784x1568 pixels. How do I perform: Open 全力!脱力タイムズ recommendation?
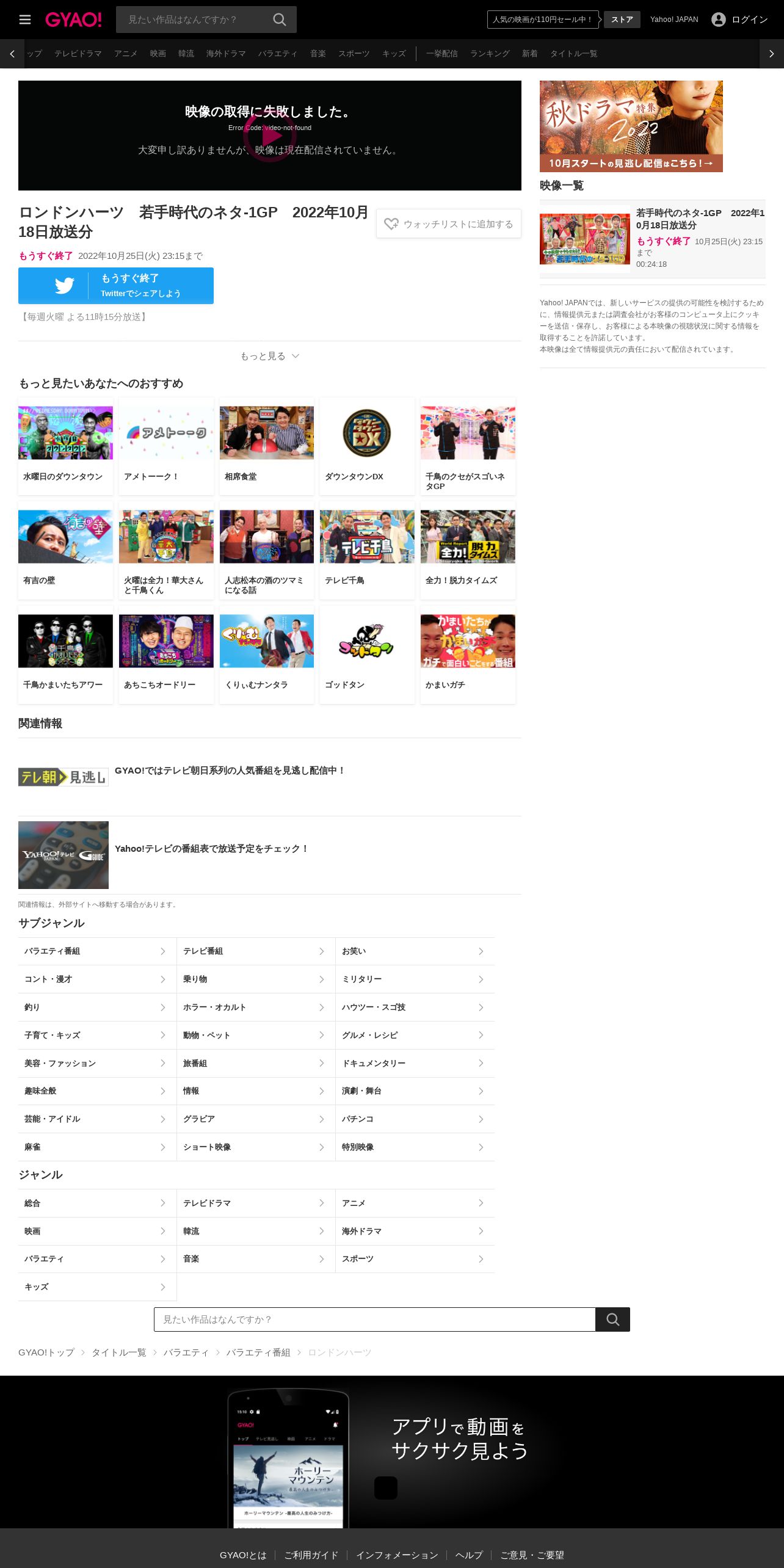click(x=468, y=550)
